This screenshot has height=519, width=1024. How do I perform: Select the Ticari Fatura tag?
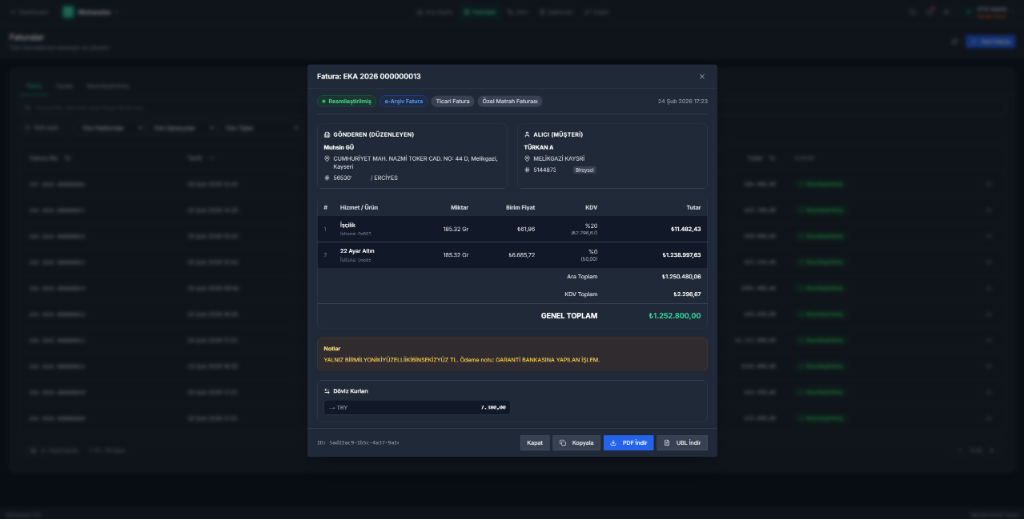tap(452, 101)
